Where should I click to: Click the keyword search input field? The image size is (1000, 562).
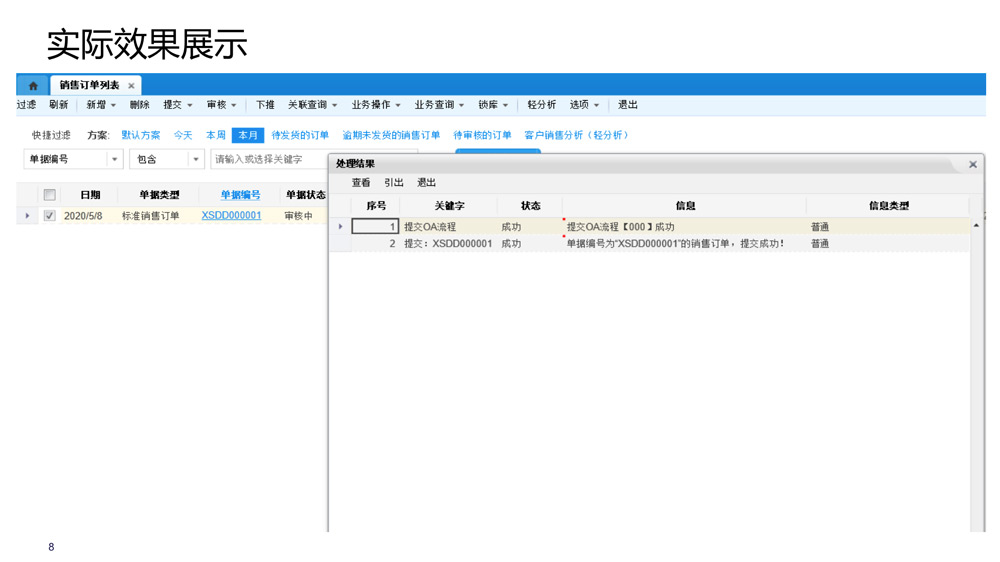[x=269, y=159]
